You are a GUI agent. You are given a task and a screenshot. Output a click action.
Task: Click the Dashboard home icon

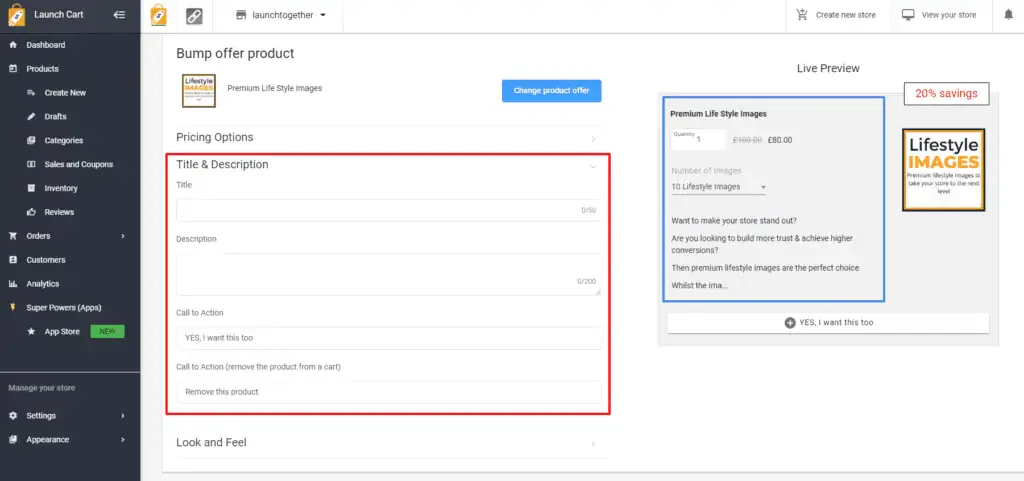(x=13, y=45)
